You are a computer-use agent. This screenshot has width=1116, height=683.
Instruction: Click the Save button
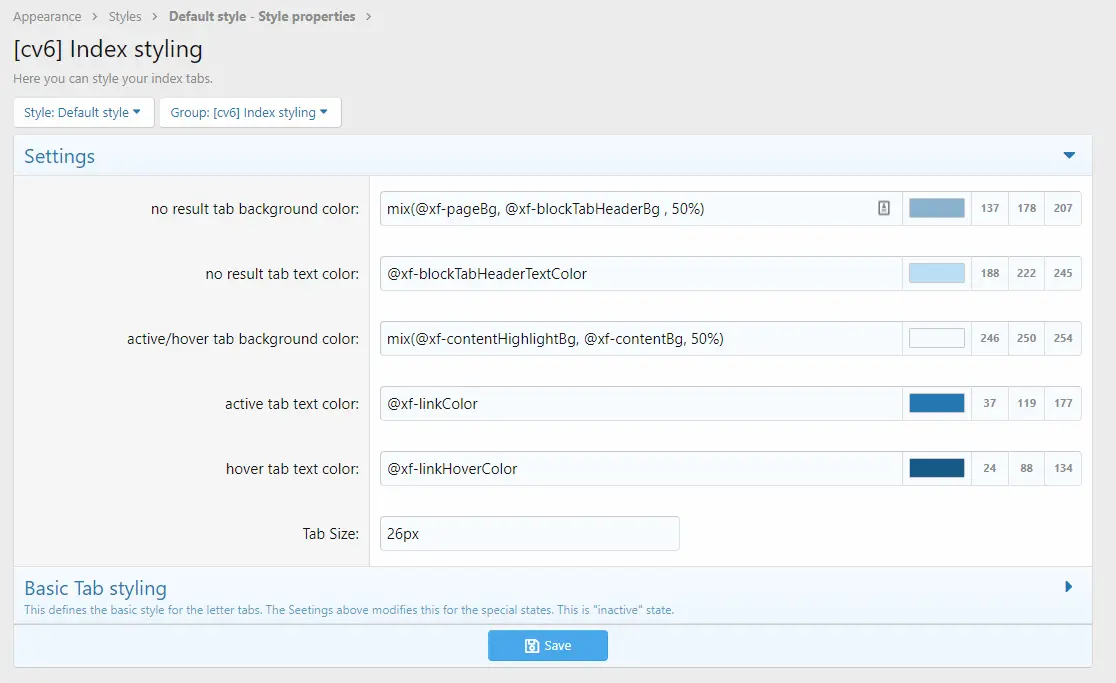click(x=547, y=646)
